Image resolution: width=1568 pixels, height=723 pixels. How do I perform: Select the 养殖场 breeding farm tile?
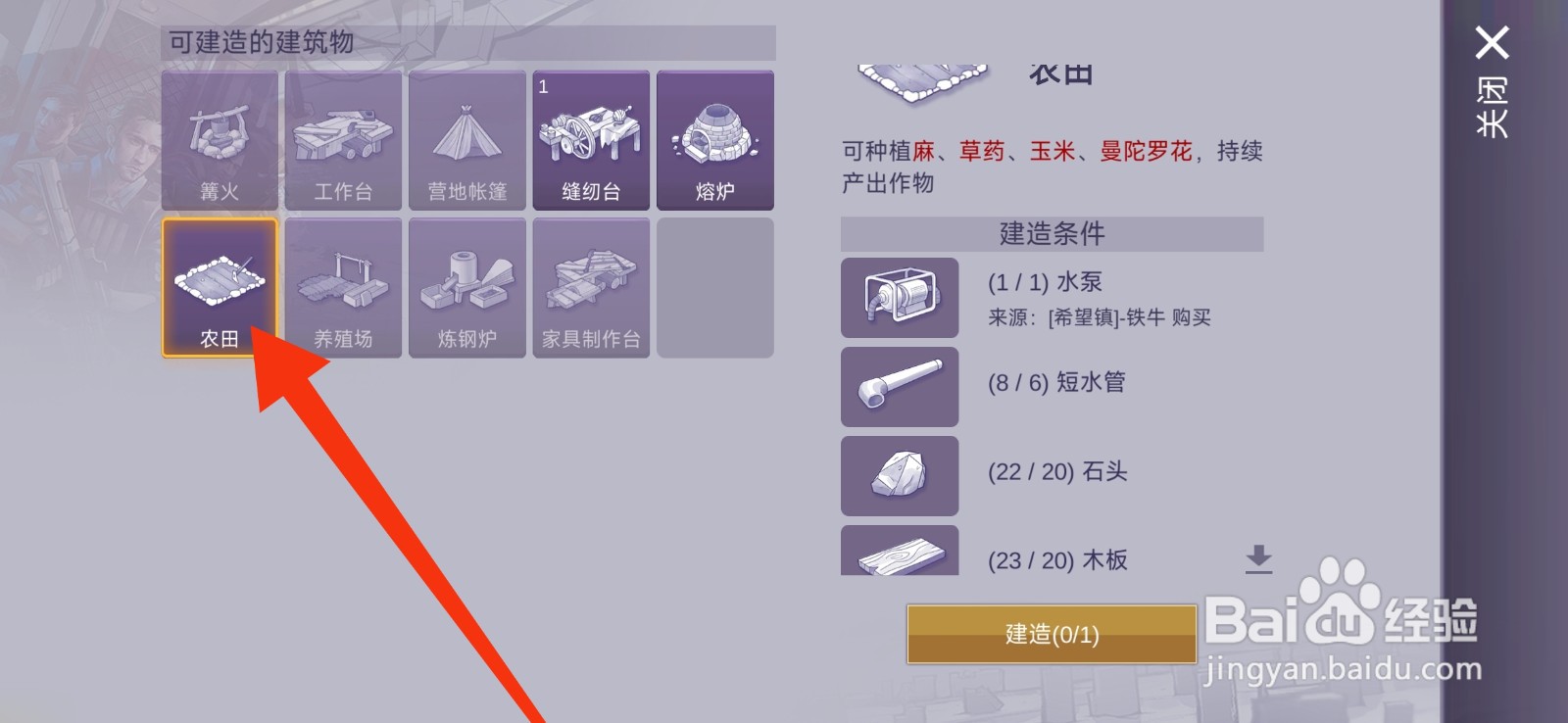point(343,288)
